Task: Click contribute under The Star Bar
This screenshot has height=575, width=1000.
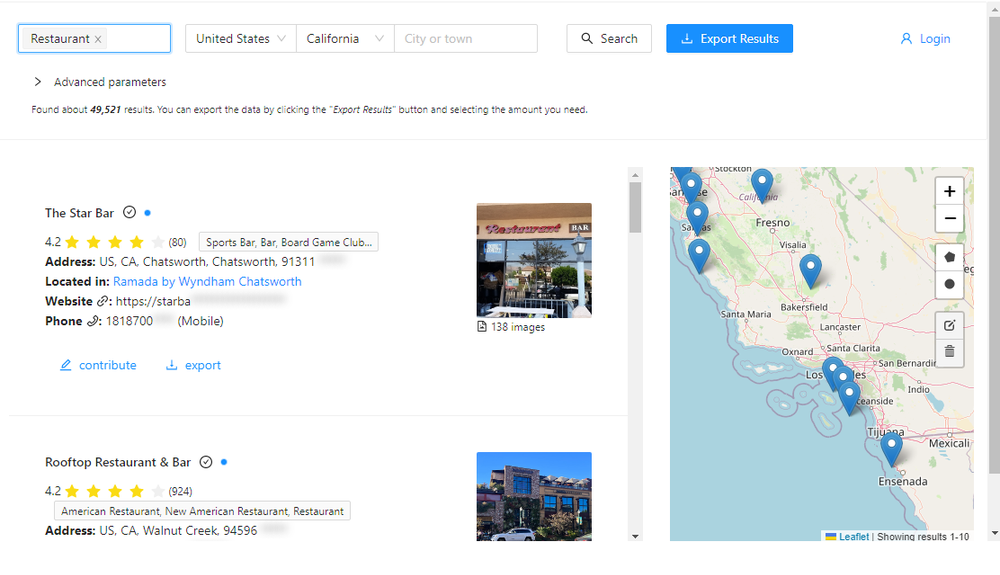Action: (x=98, y=365)
